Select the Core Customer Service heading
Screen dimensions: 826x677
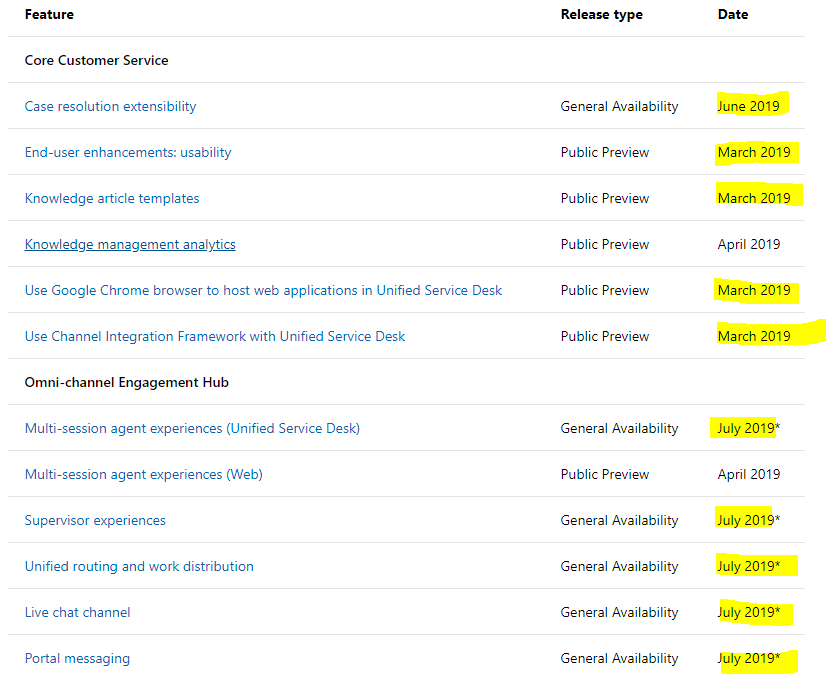96,61
